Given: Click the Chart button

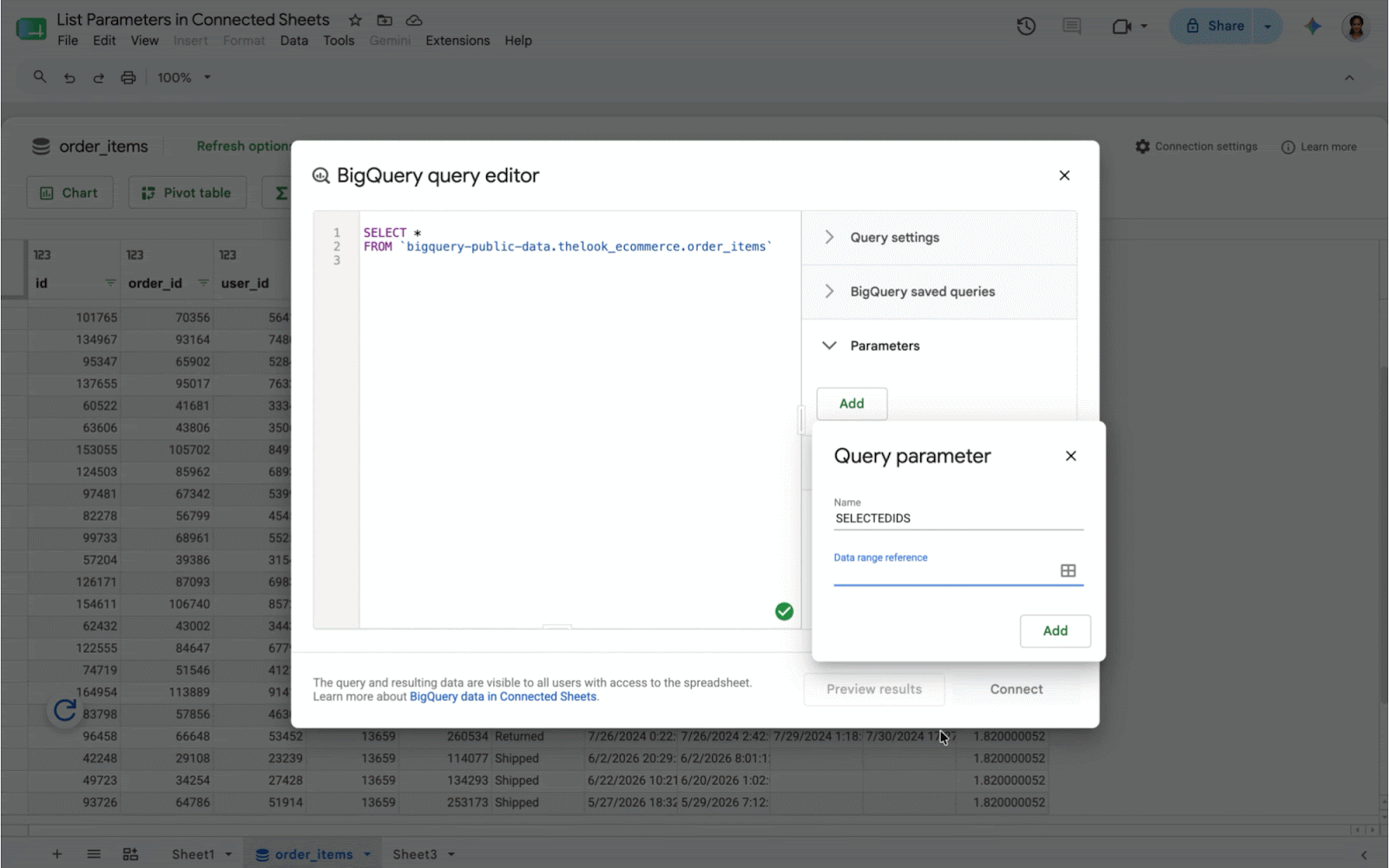Looking at the screenshot, I should (69, 193).
